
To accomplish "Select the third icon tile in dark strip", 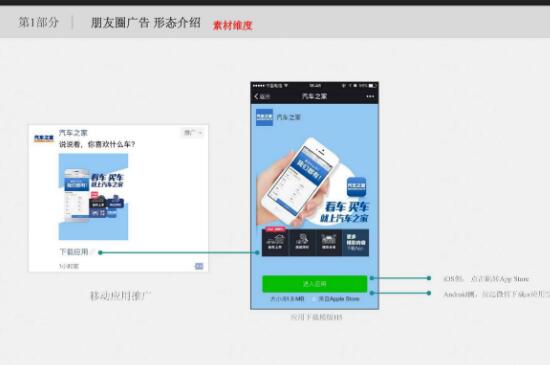I will click(x=329, y=242).
